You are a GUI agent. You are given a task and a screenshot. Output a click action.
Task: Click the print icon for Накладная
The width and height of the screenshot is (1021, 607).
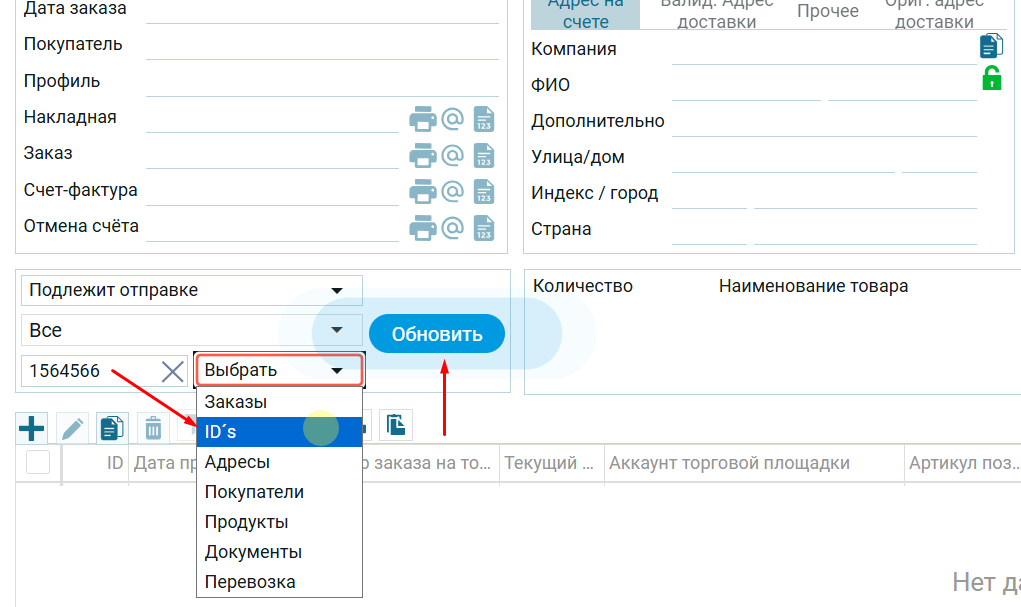pyautogui.click(x=423, y=119)
